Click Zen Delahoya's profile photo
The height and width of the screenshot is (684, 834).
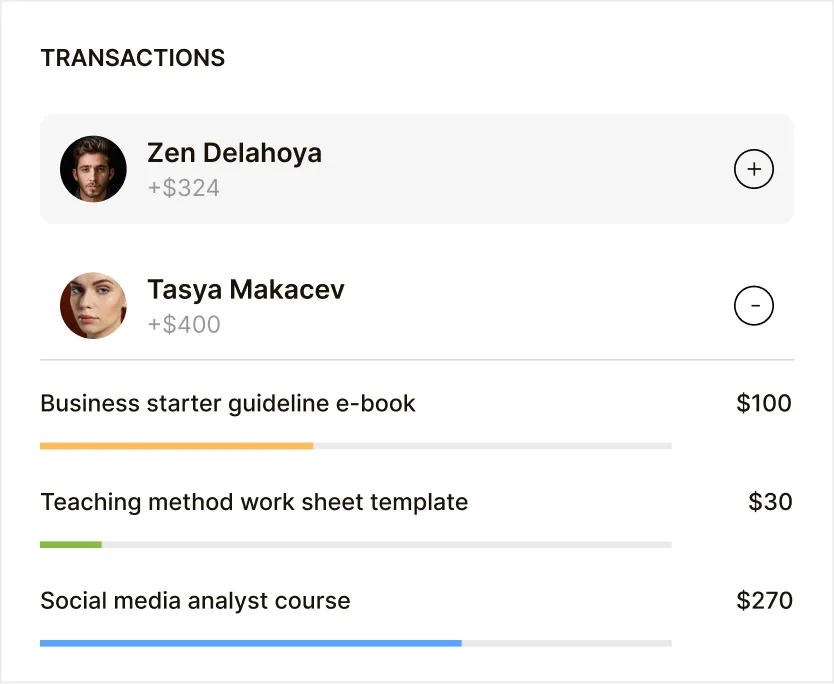[x=93, y=169]
